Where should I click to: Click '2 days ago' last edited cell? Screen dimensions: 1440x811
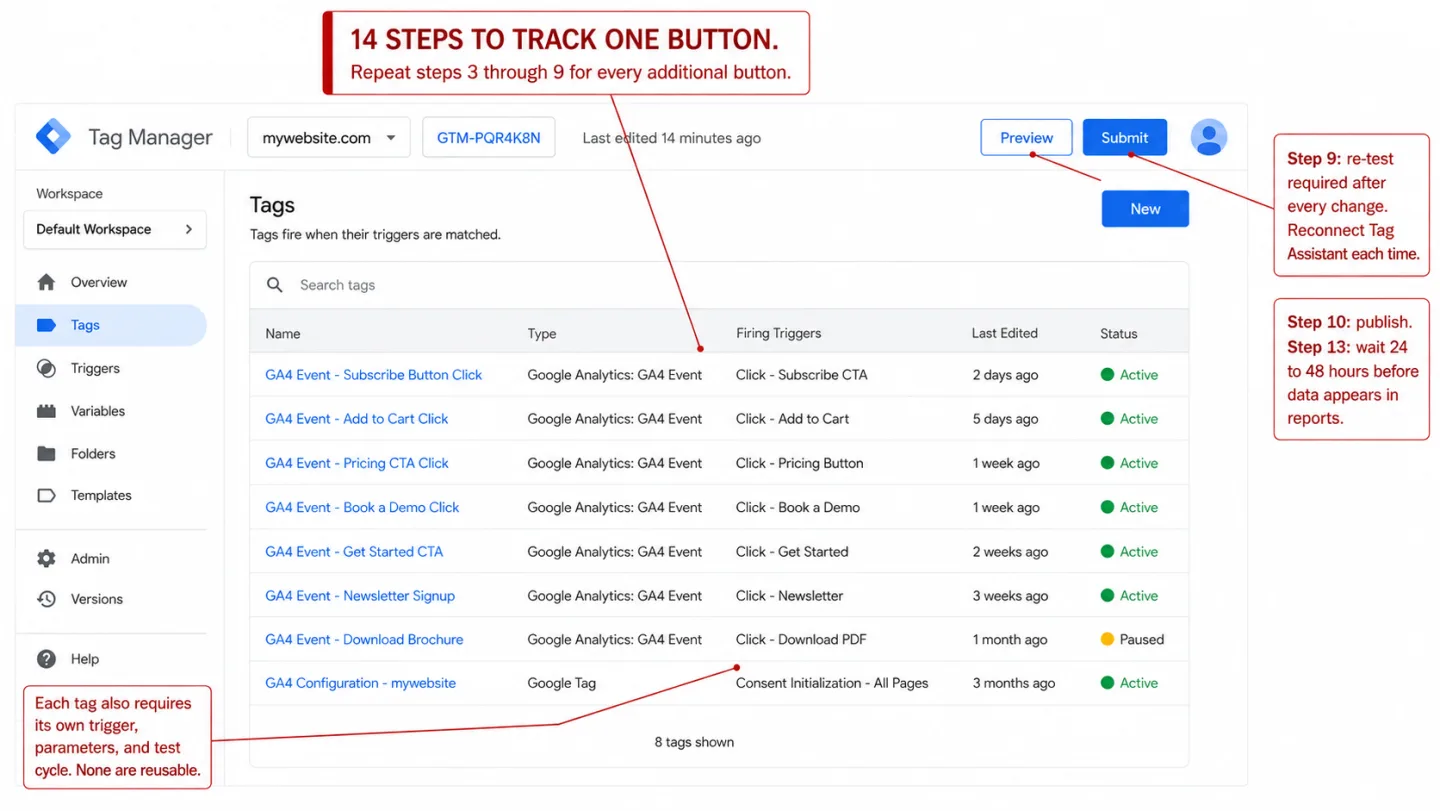pyautogui.click(x=1005, y=375)
